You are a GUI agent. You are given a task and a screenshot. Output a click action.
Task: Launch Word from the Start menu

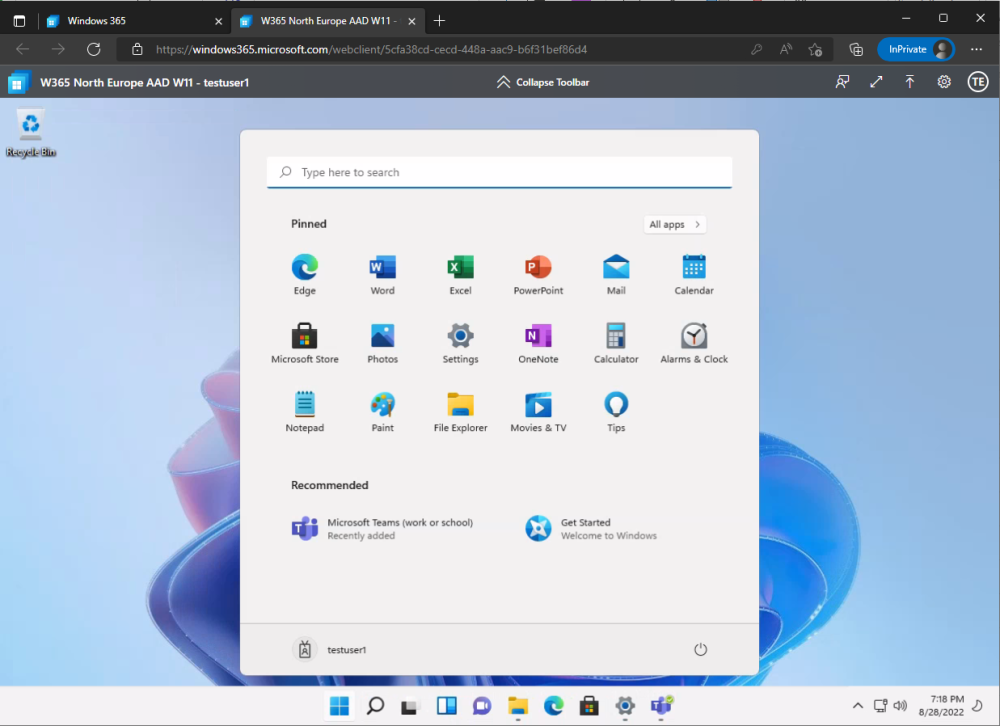click(x=382, y=274)
